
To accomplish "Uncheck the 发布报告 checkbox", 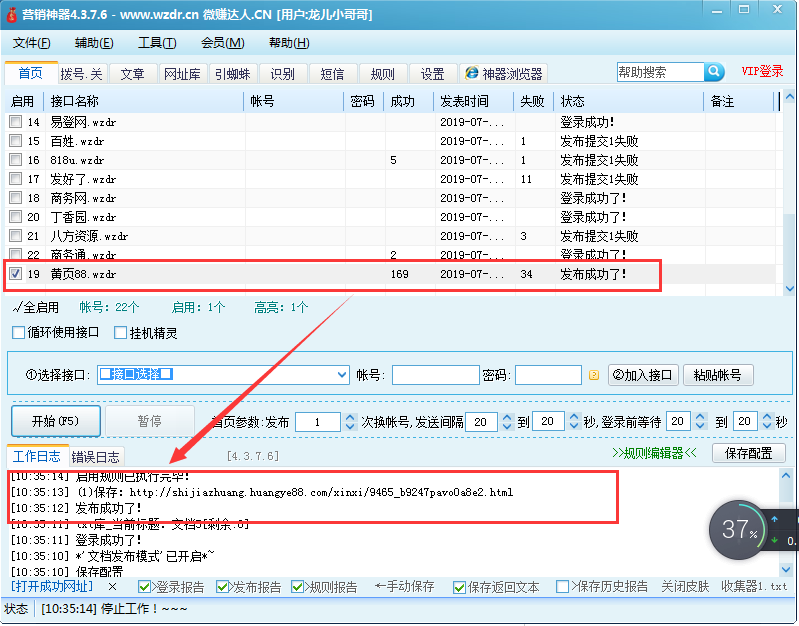I will (222, 587).
